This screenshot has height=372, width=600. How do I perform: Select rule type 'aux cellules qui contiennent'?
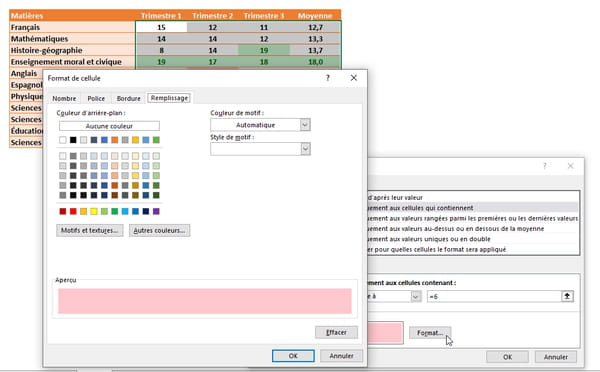pos(473,208)
